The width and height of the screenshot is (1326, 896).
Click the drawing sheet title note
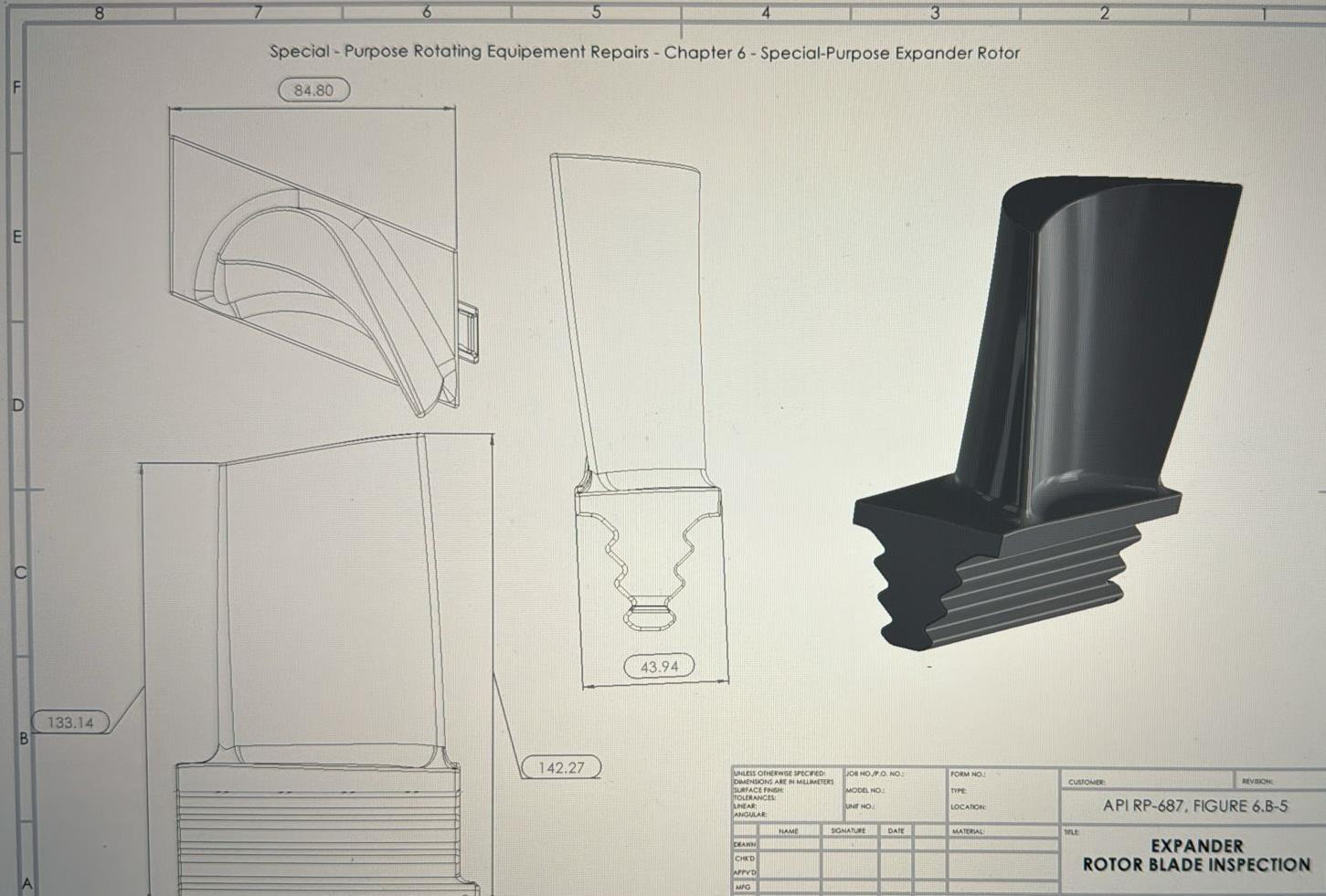644,52
